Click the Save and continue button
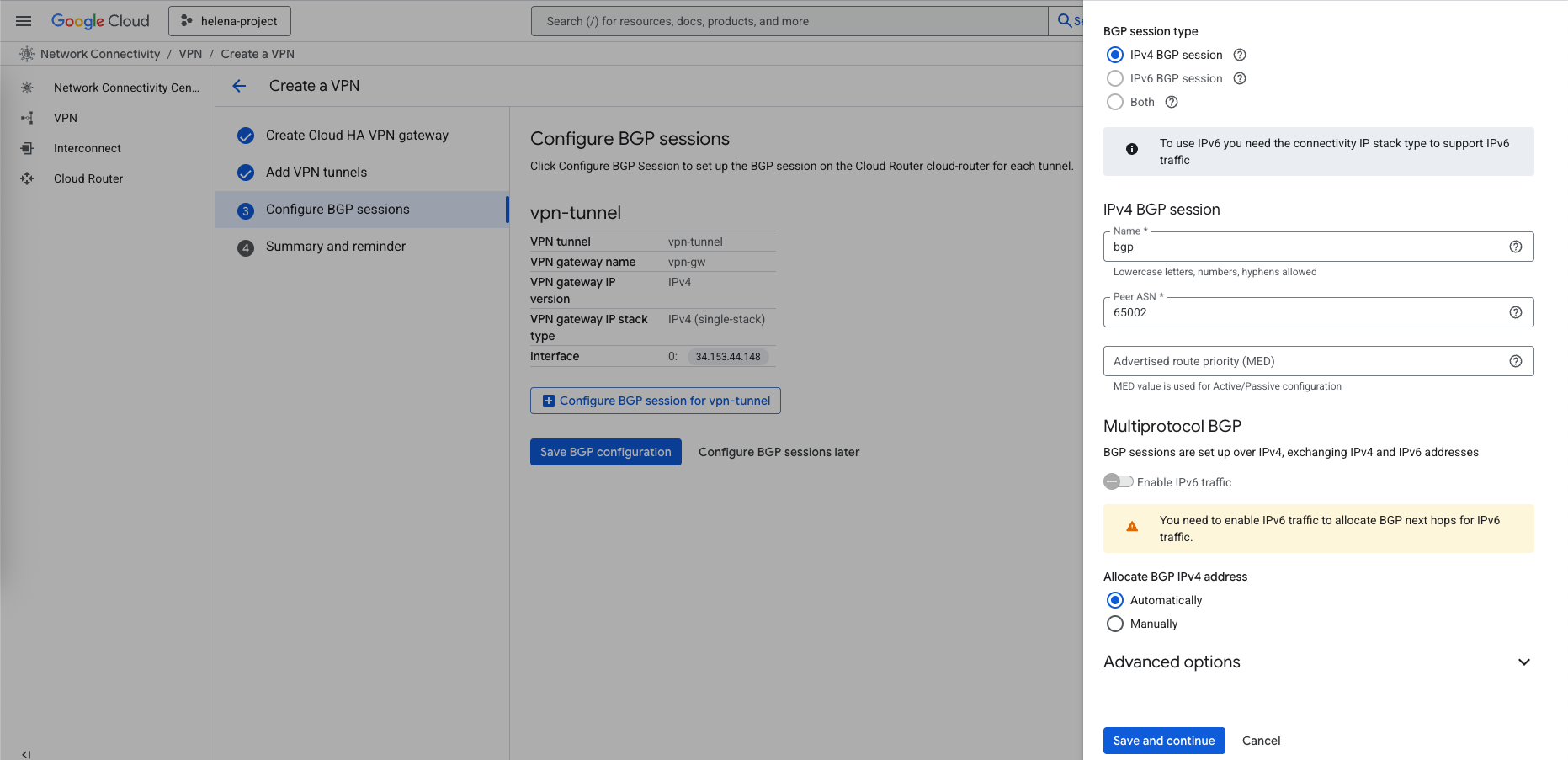 tap(1164, 741)
